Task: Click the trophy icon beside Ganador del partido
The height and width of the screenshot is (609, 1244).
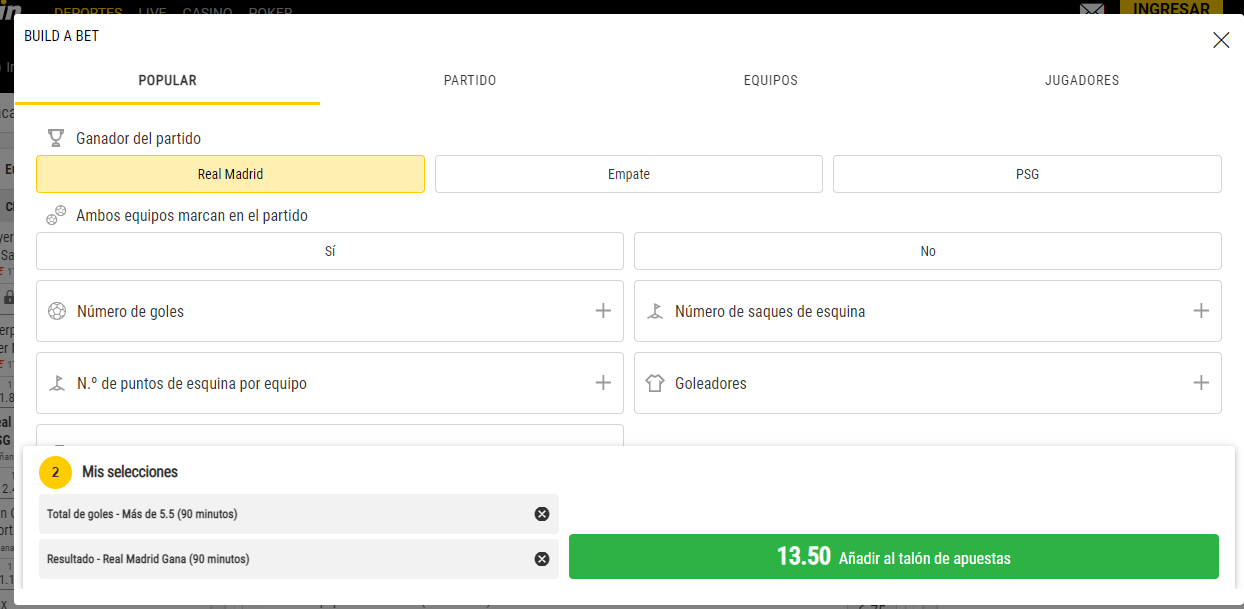Action: point(56,138)
